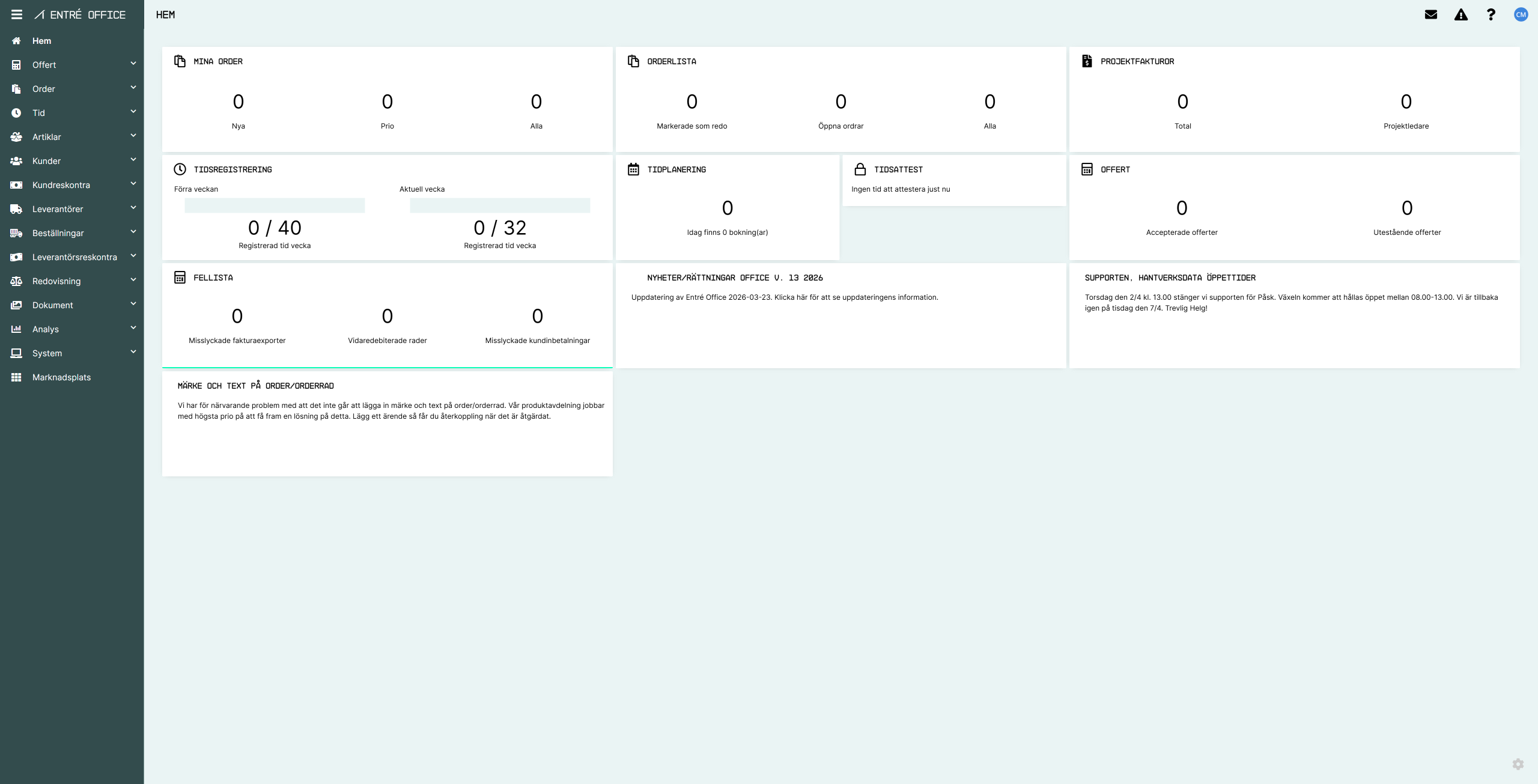
Task: Expand the Redovisning sidebar chevron
Action: 133,280
